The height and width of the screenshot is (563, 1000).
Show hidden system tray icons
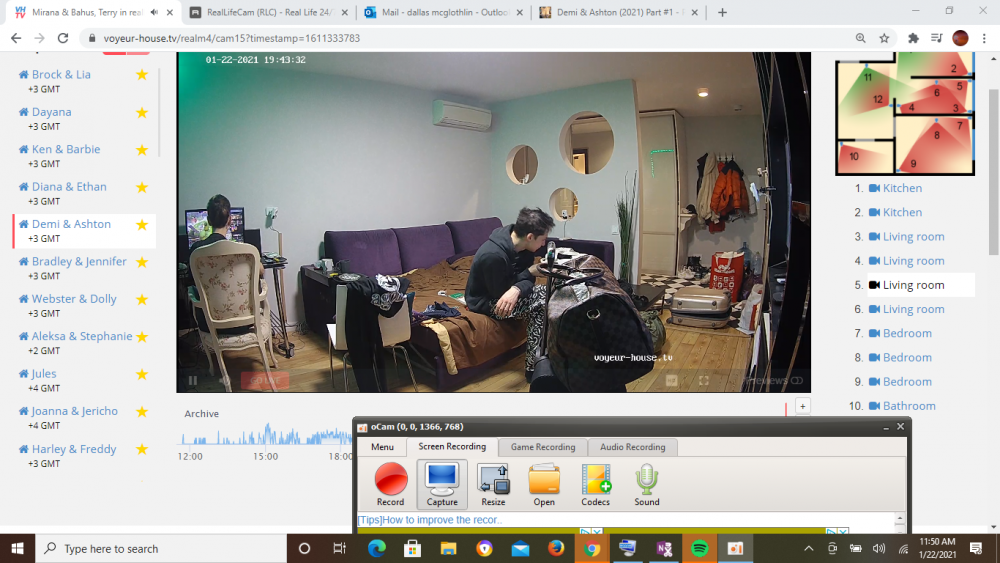coord(808,548)
